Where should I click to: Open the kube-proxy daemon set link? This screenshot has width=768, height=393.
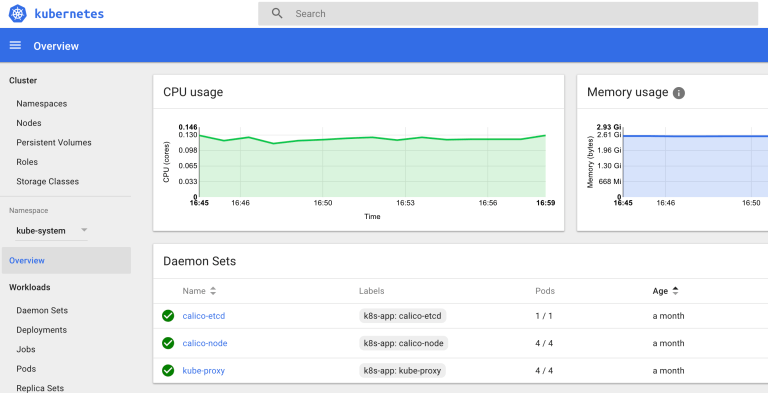[x=204, y=370]
